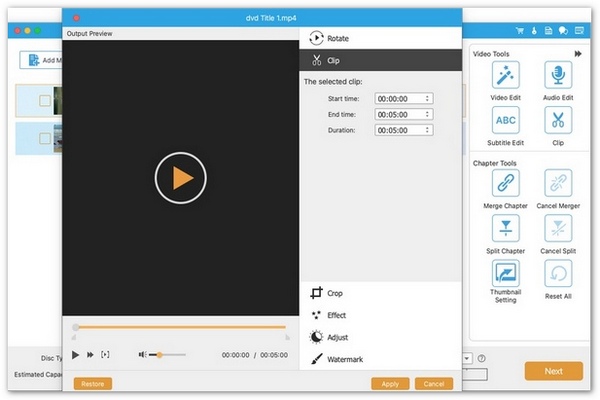The height and width of the screenshot is (400, 600).
Task: Open the Subtitle Edit tool
Action: click(x=505, y=120)
